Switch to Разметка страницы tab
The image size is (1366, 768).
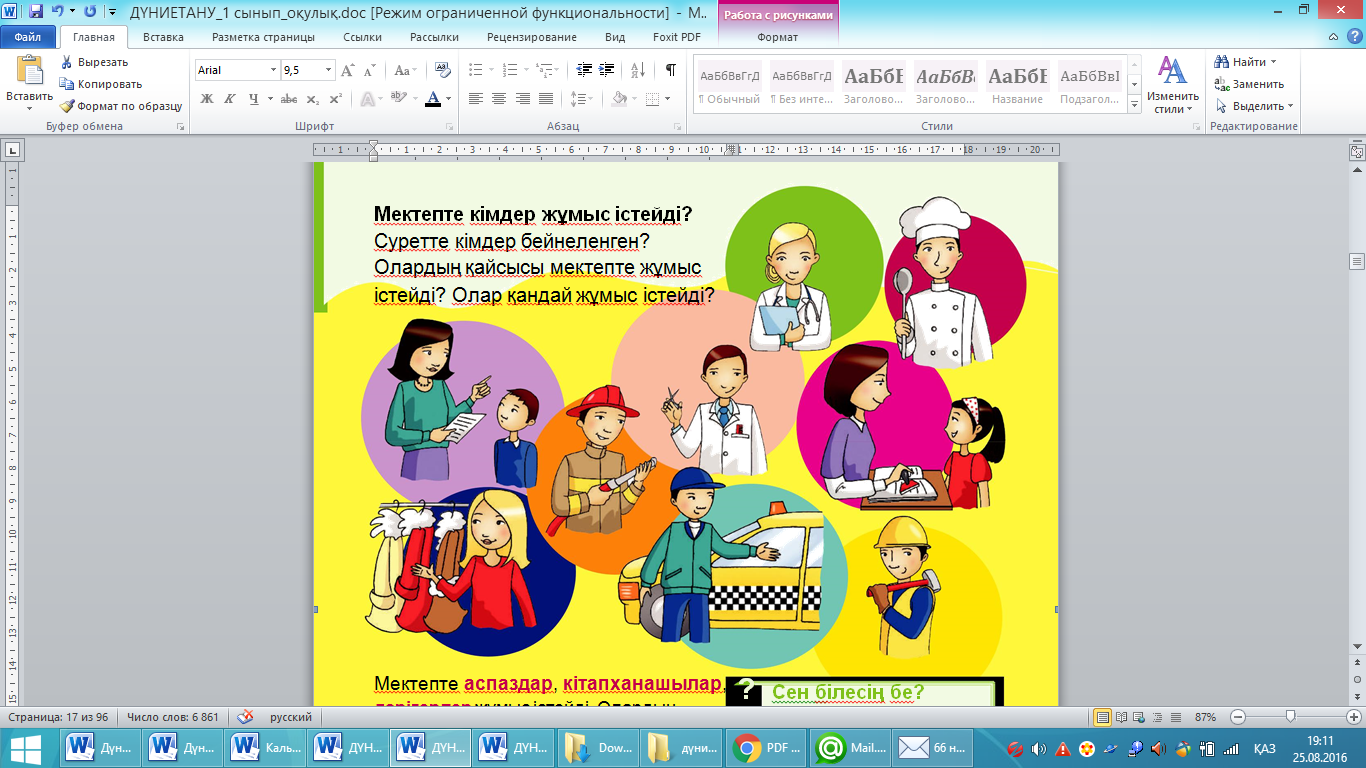pos(263,37)
